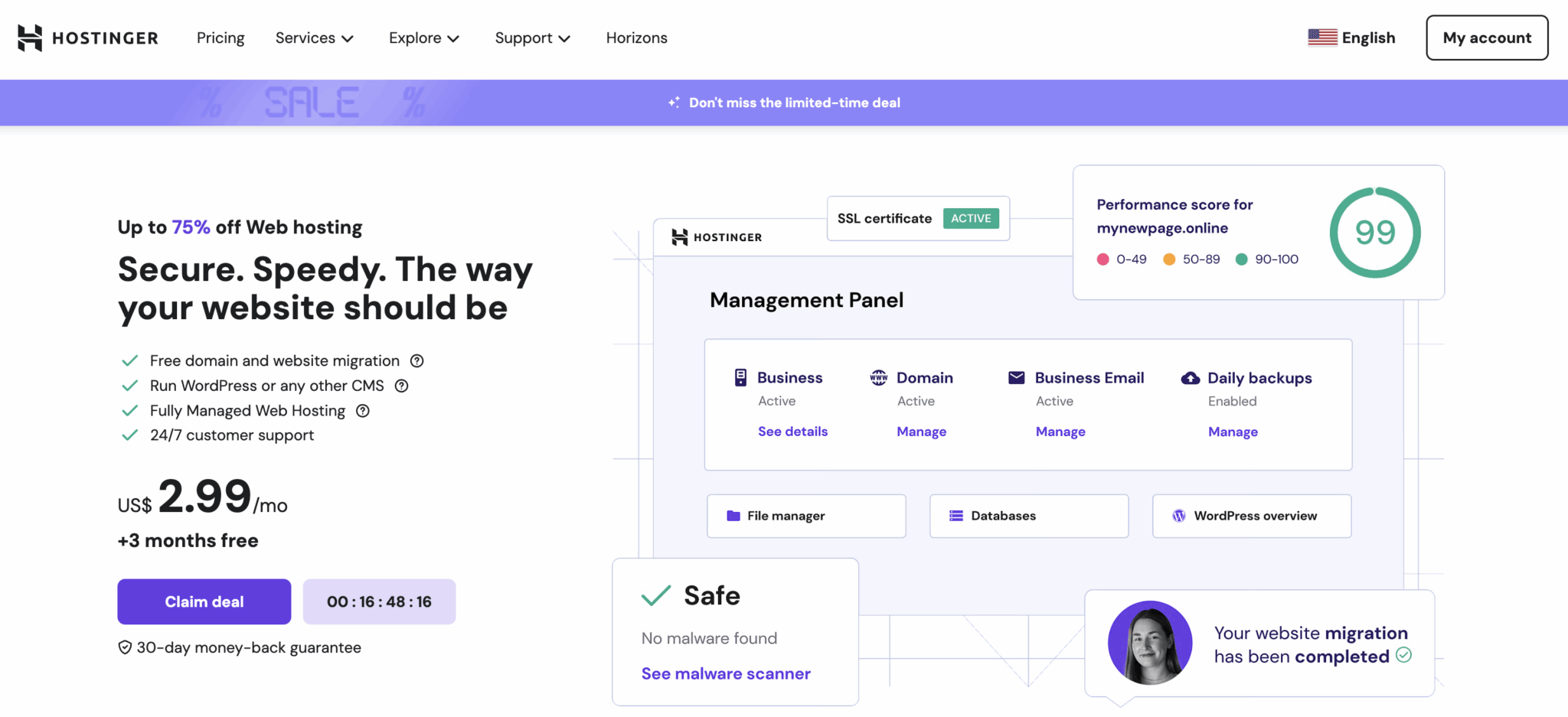
Task: Click the Domain globe icon
Action: [877, 377]
